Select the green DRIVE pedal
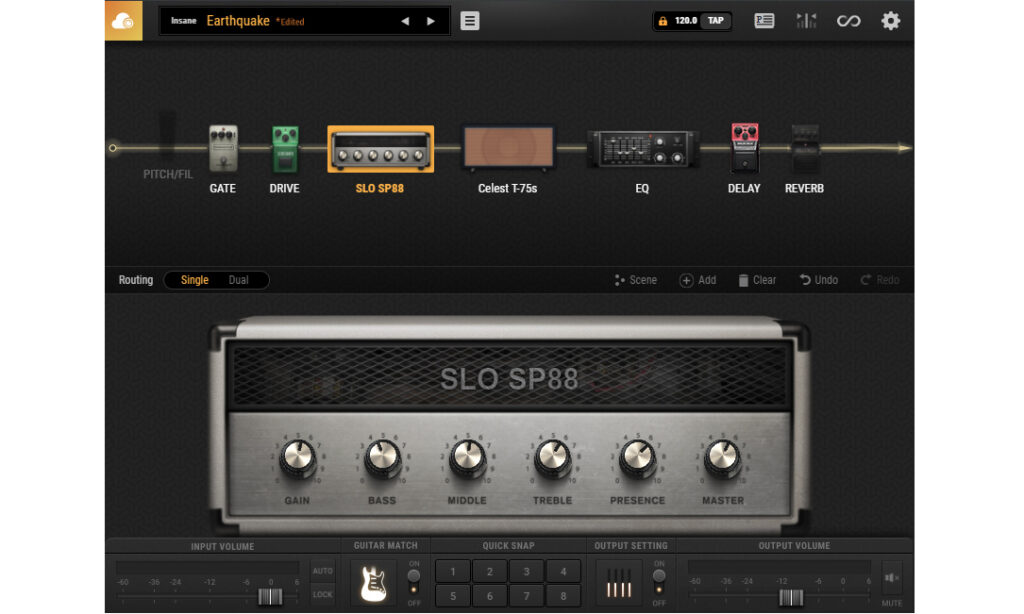 [285, 149]
